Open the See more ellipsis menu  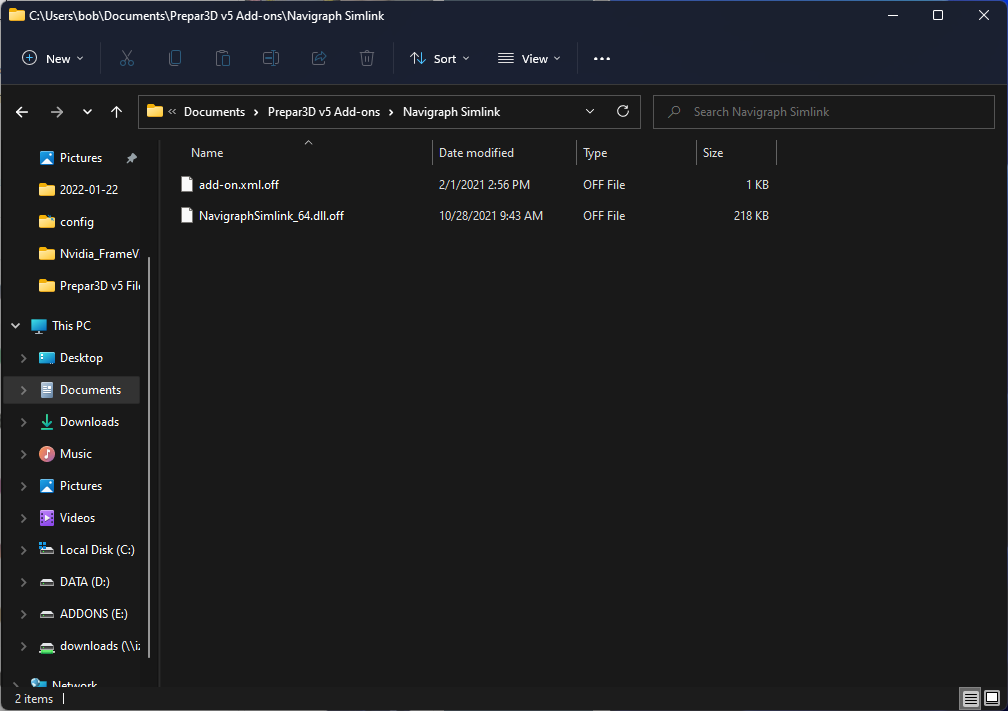(x=602, y=58)
